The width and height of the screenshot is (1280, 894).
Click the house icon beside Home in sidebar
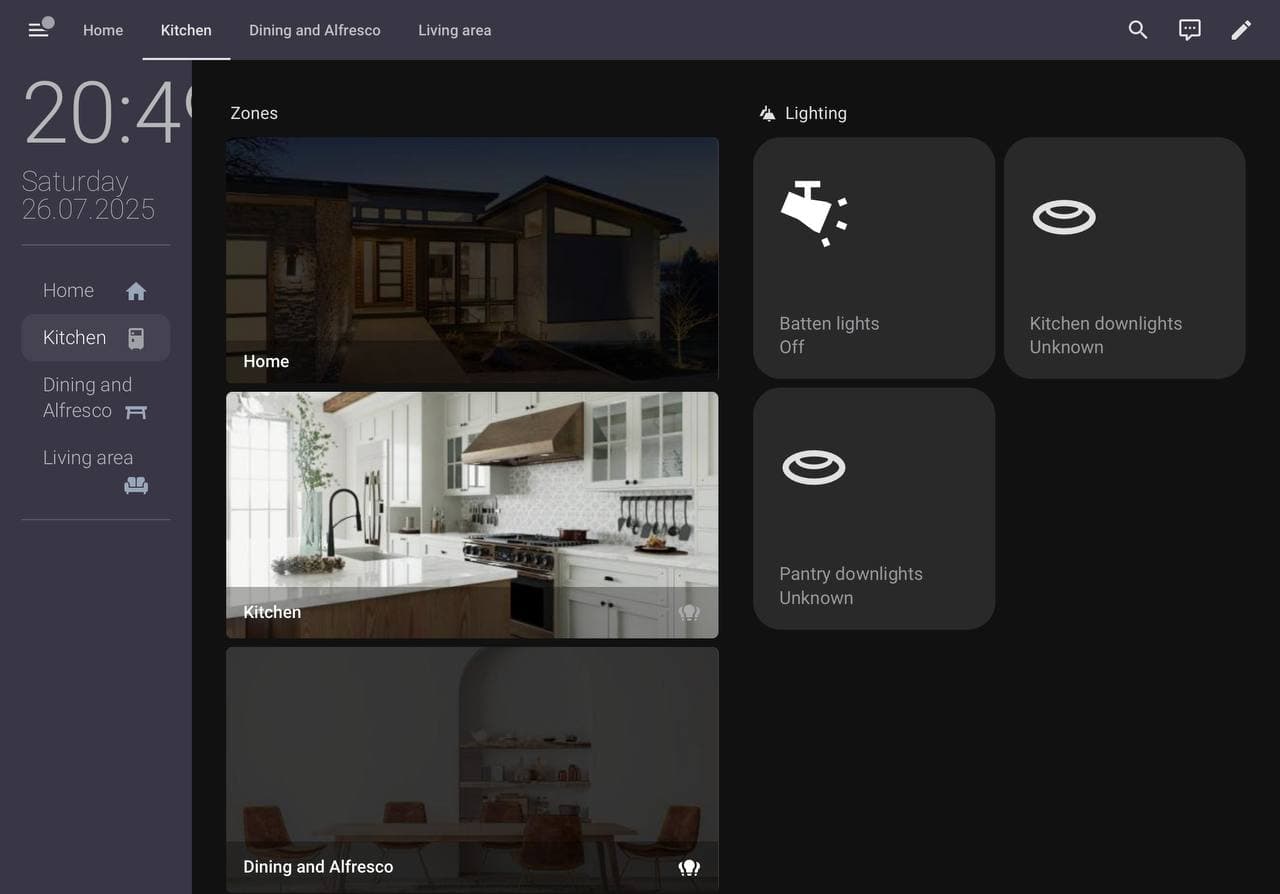[136, 291]
